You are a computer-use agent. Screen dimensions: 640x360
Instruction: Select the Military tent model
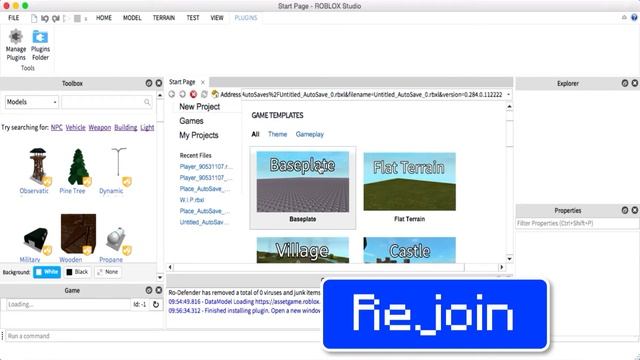37,239
